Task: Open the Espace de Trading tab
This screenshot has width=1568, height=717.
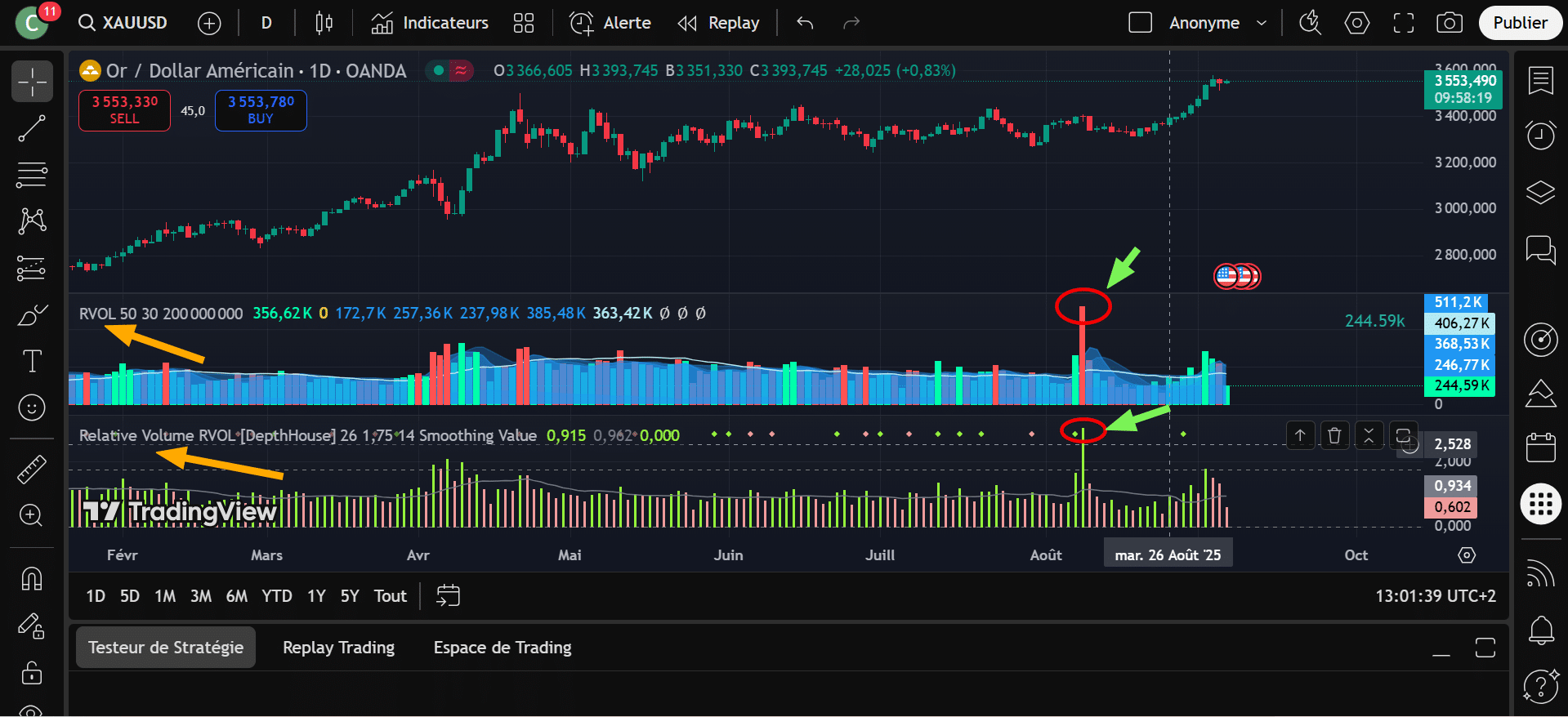Action: click(x=502, y=648)
